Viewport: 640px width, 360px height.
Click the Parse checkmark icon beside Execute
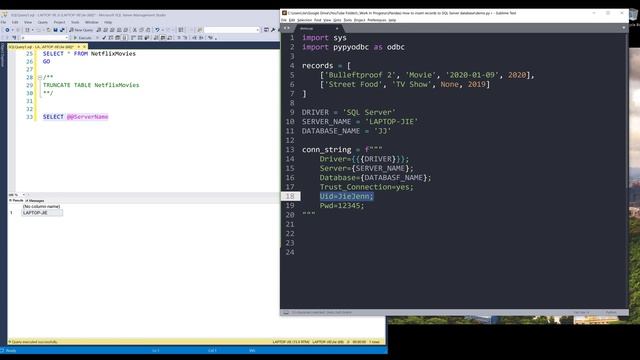tap(104, 38)
